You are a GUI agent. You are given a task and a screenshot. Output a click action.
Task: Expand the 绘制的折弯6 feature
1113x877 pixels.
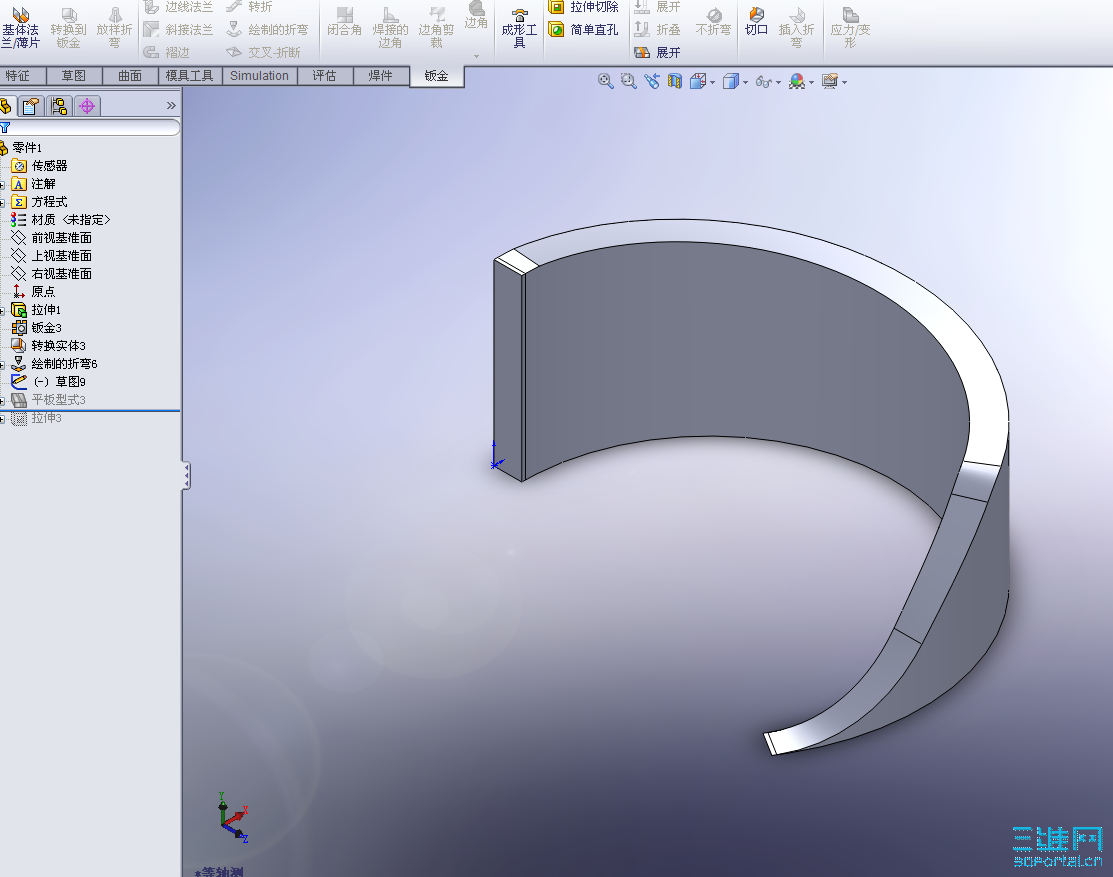2,365
